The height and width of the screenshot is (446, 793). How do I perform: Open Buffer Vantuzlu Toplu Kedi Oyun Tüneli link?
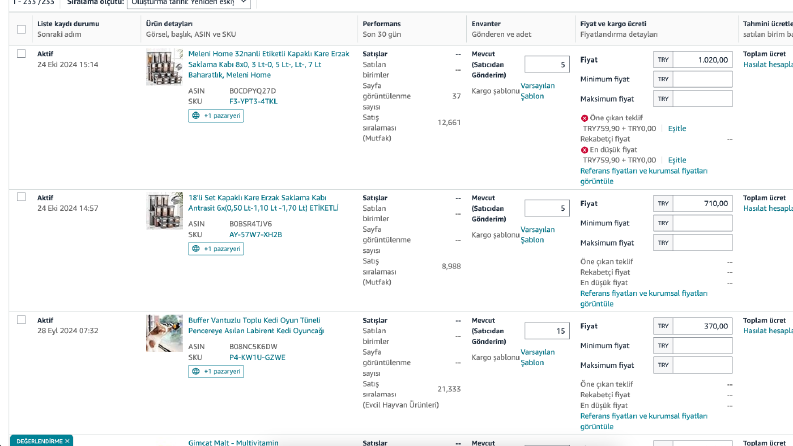256,325
